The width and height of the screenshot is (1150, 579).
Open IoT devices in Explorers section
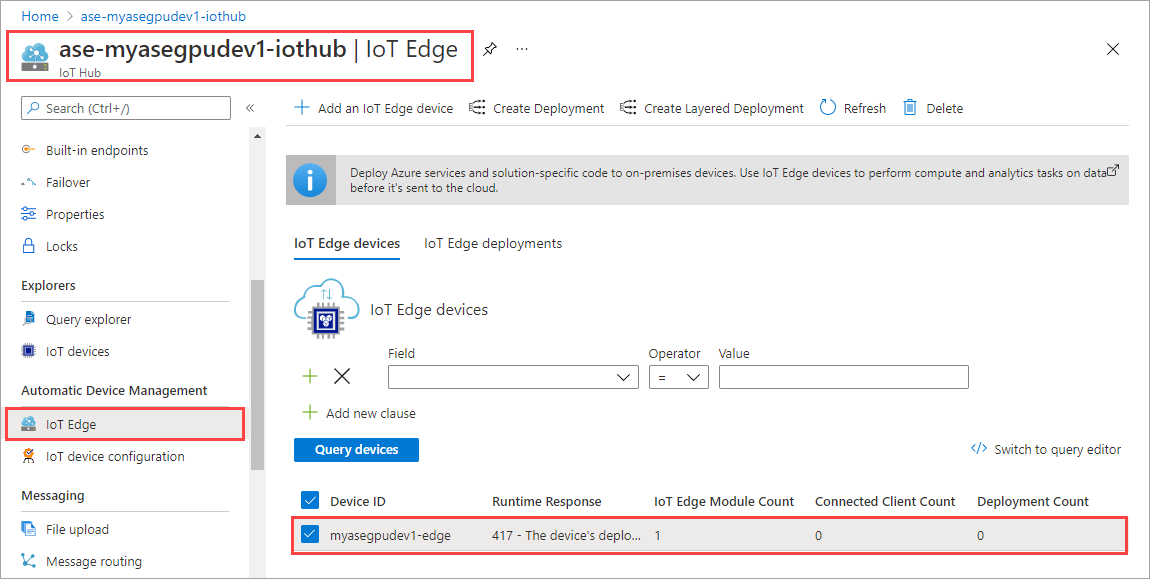pos(75,351)
